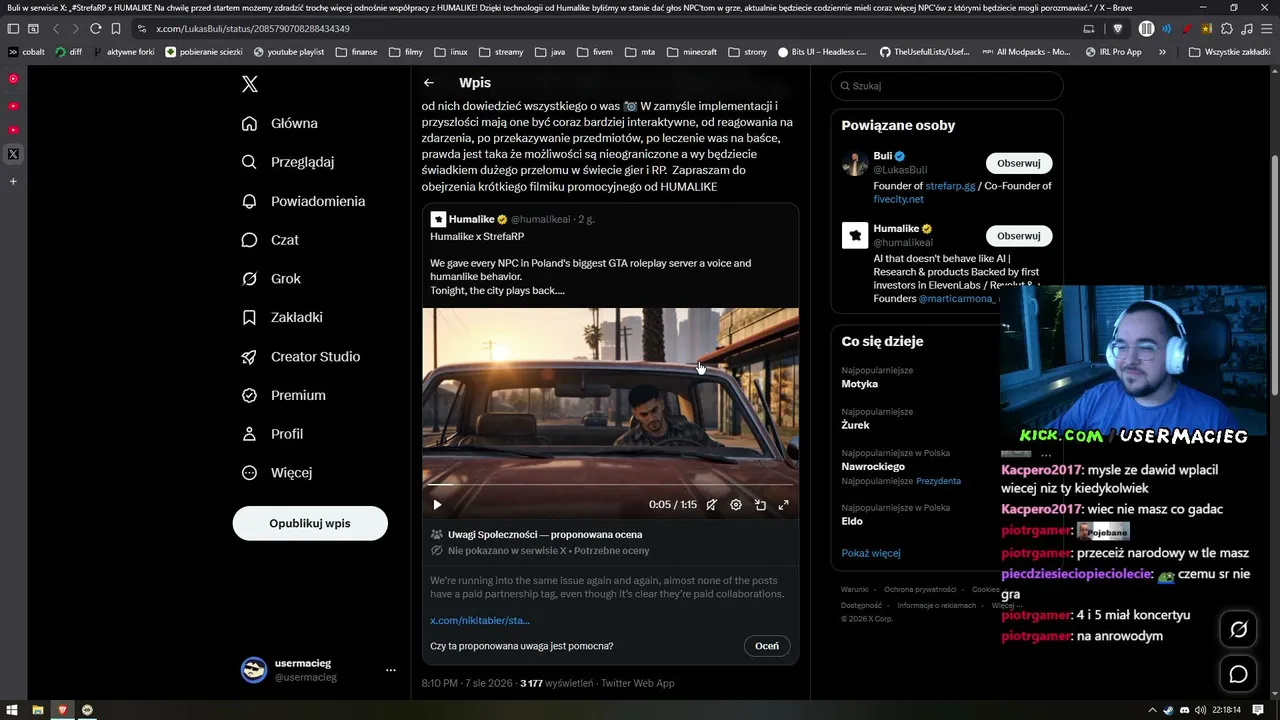Open the Ochrona prywatności footer link
This screenshot has height=720, width=1280.
click(x=920, y=590)
